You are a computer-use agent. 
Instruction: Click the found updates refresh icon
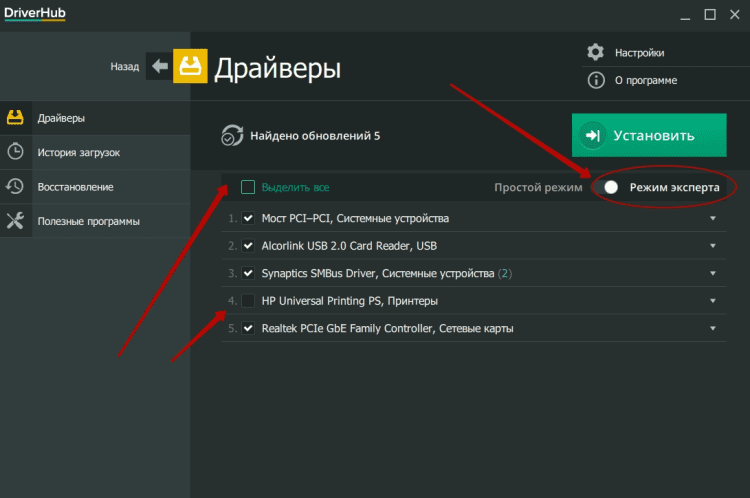coord(232,136)
